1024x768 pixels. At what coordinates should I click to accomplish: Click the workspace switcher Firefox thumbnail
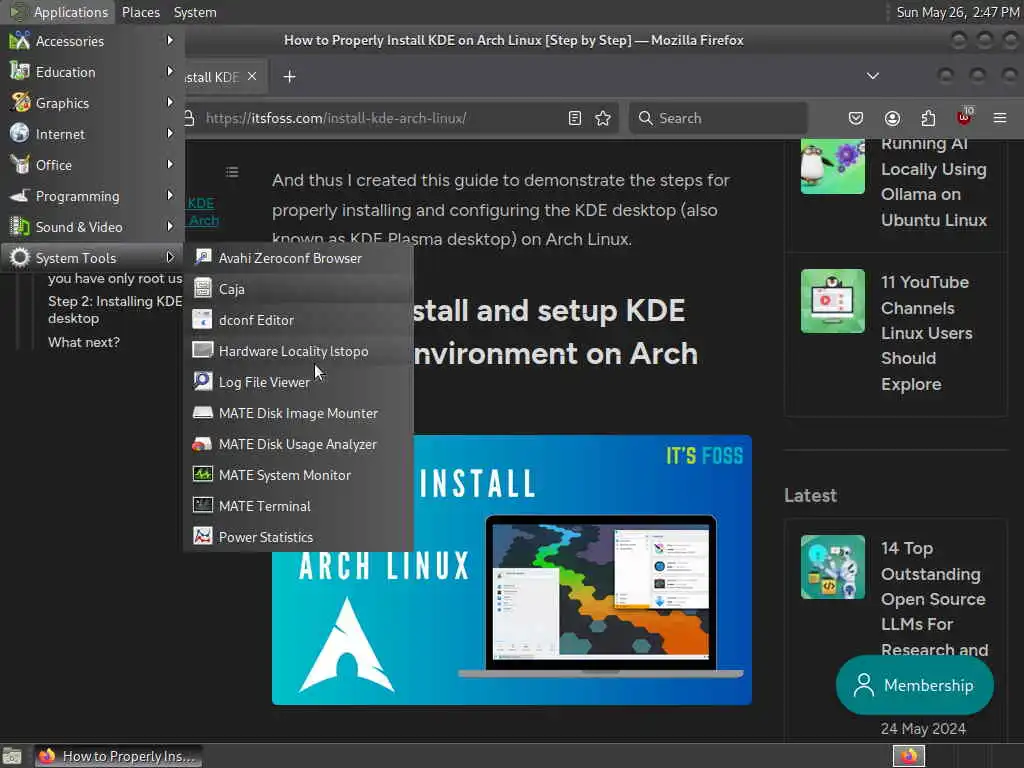pos(909,756)
